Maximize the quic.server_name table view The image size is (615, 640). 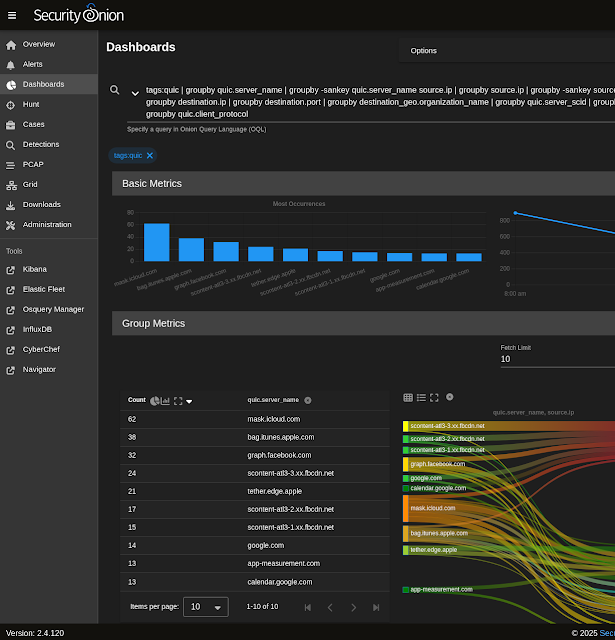click(178, 400)
